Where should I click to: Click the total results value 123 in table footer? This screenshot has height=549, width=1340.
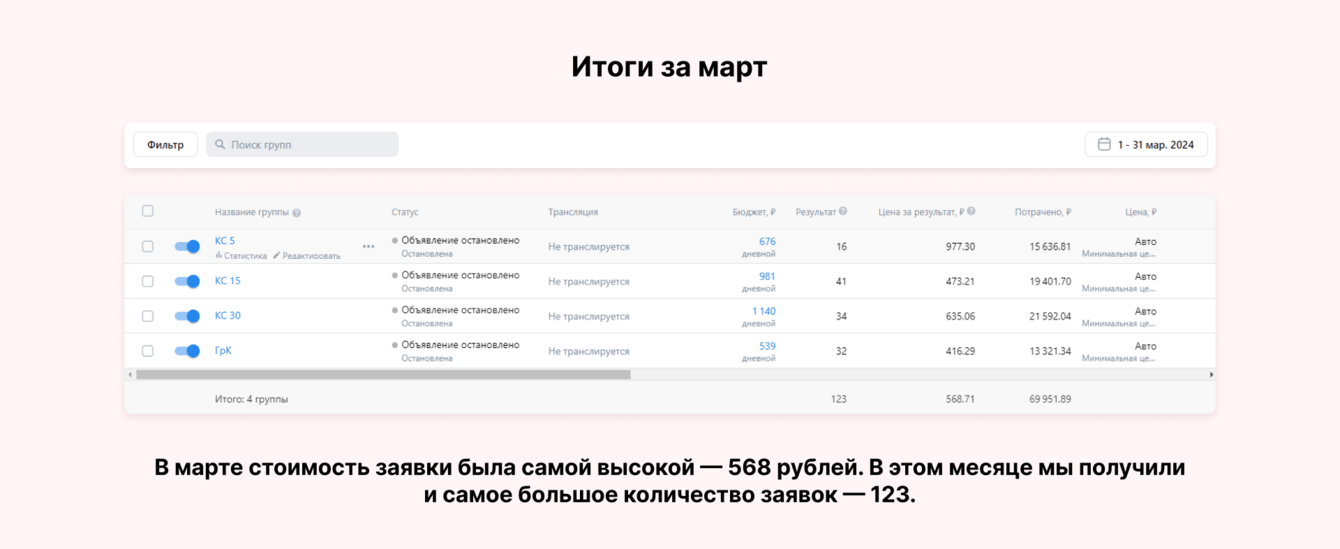click(838, 399)
